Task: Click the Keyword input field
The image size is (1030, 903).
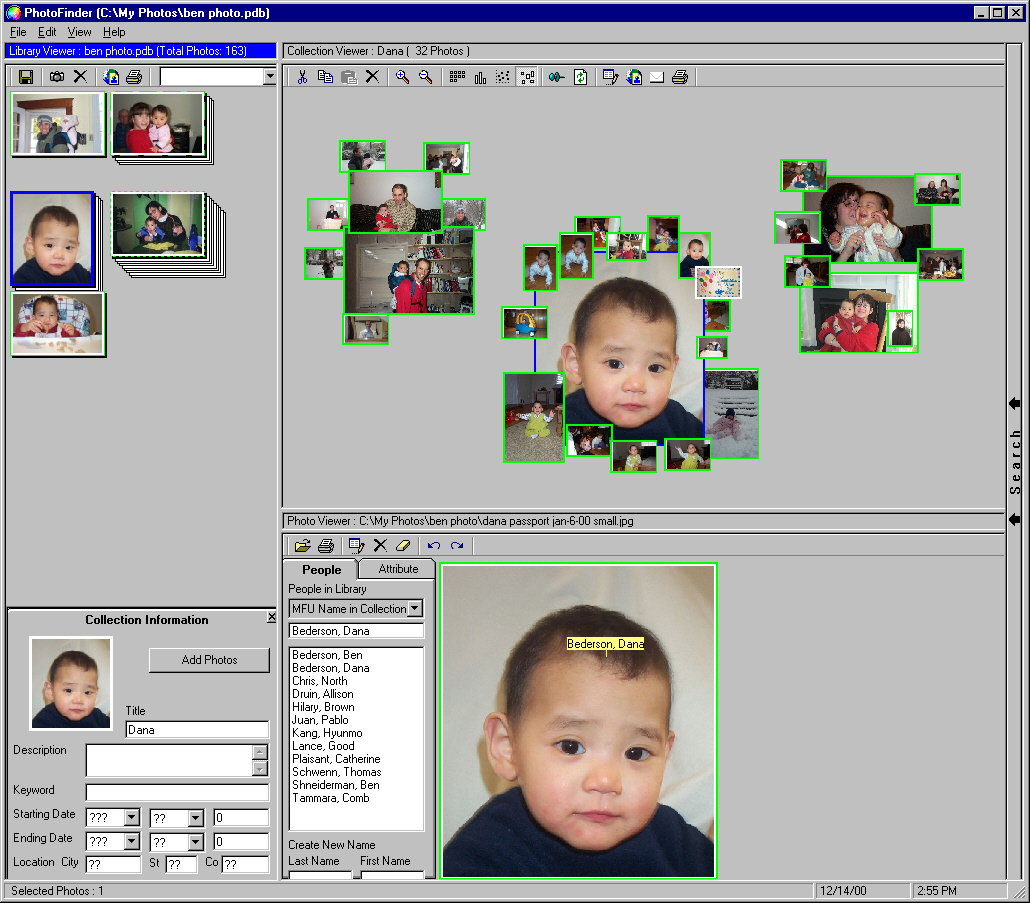Action: [x=177, y=792]
